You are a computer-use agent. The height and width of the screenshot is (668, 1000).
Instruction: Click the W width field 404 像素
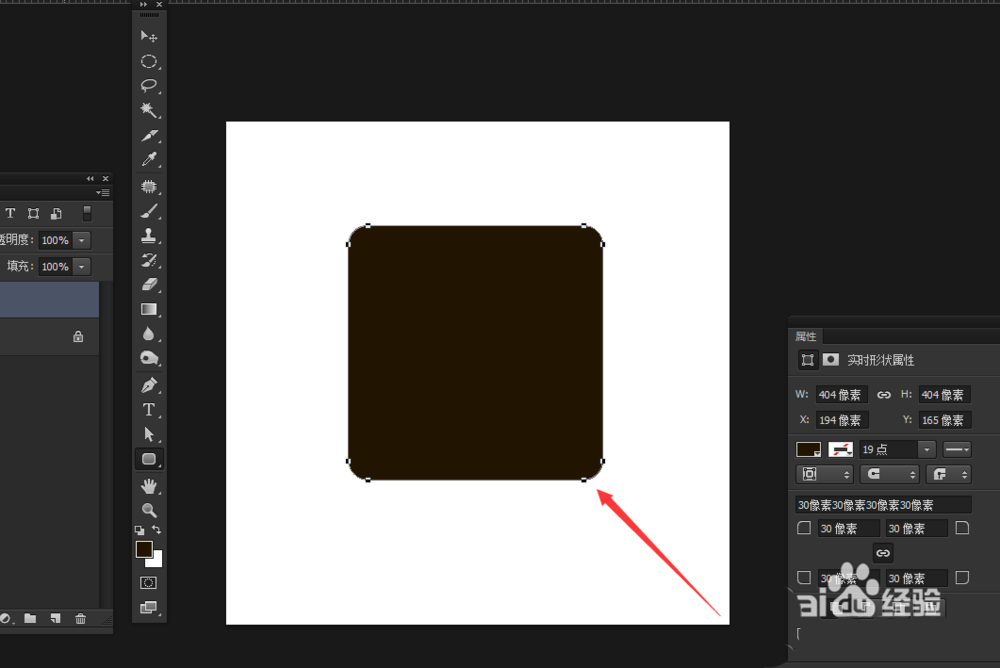(x=841, y=395)
